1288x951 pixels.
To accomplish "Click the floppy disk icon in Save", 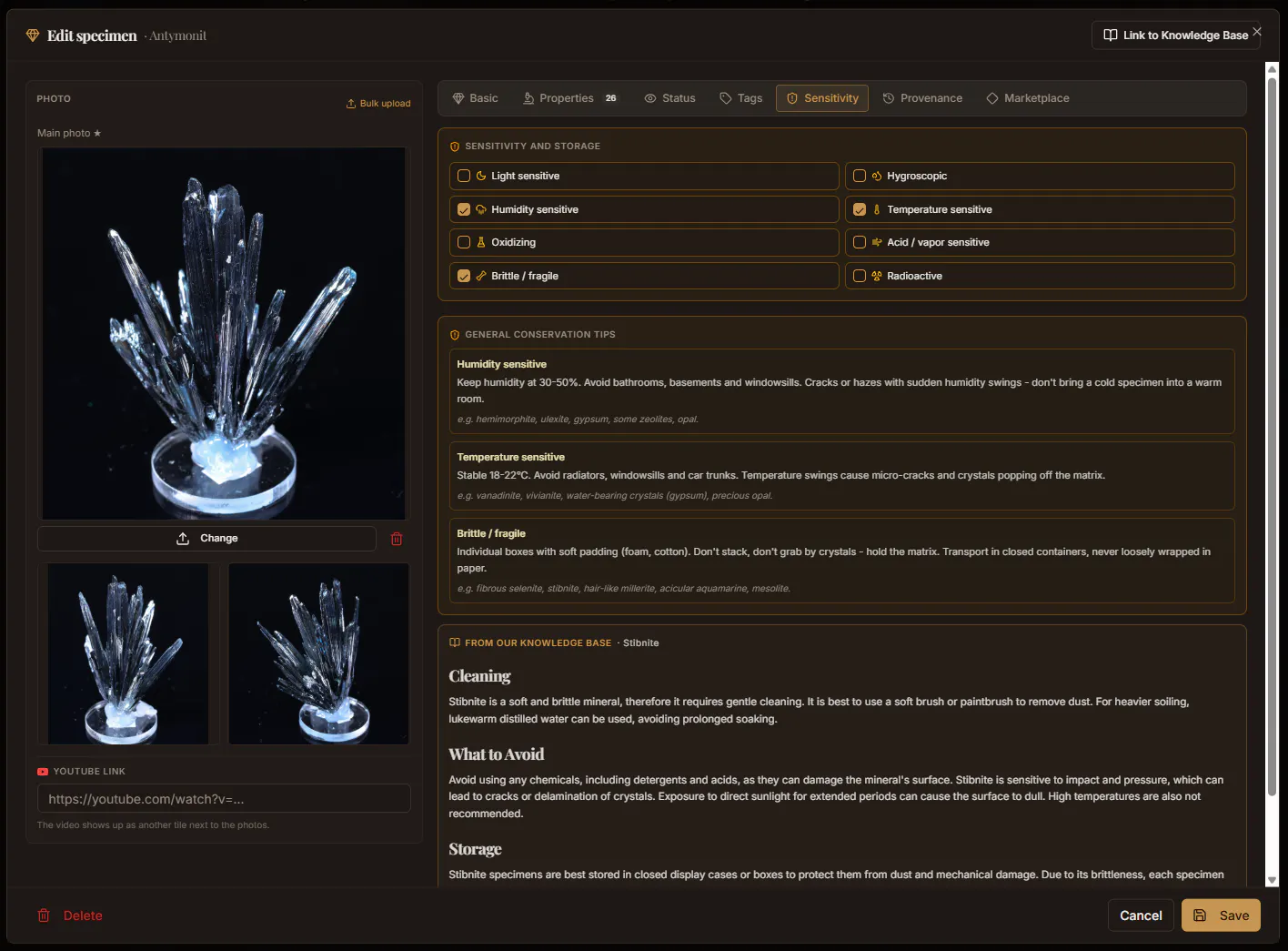I will click(1200, 916).
